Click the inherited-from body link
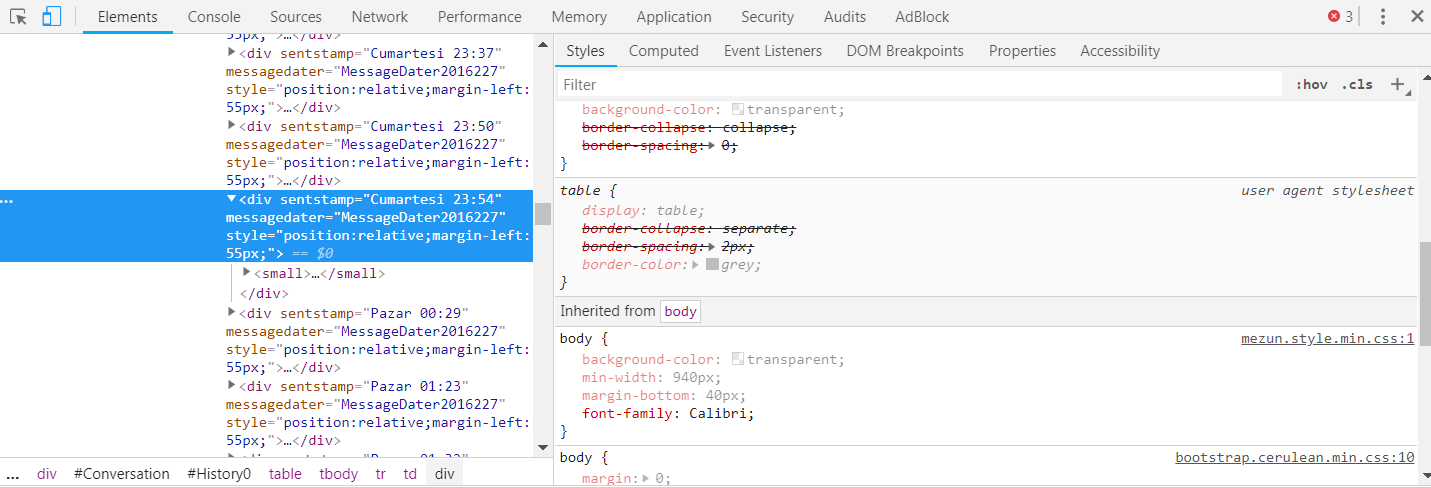The image size is (1431, 488). pyautogui.click(x=680, y=311)
